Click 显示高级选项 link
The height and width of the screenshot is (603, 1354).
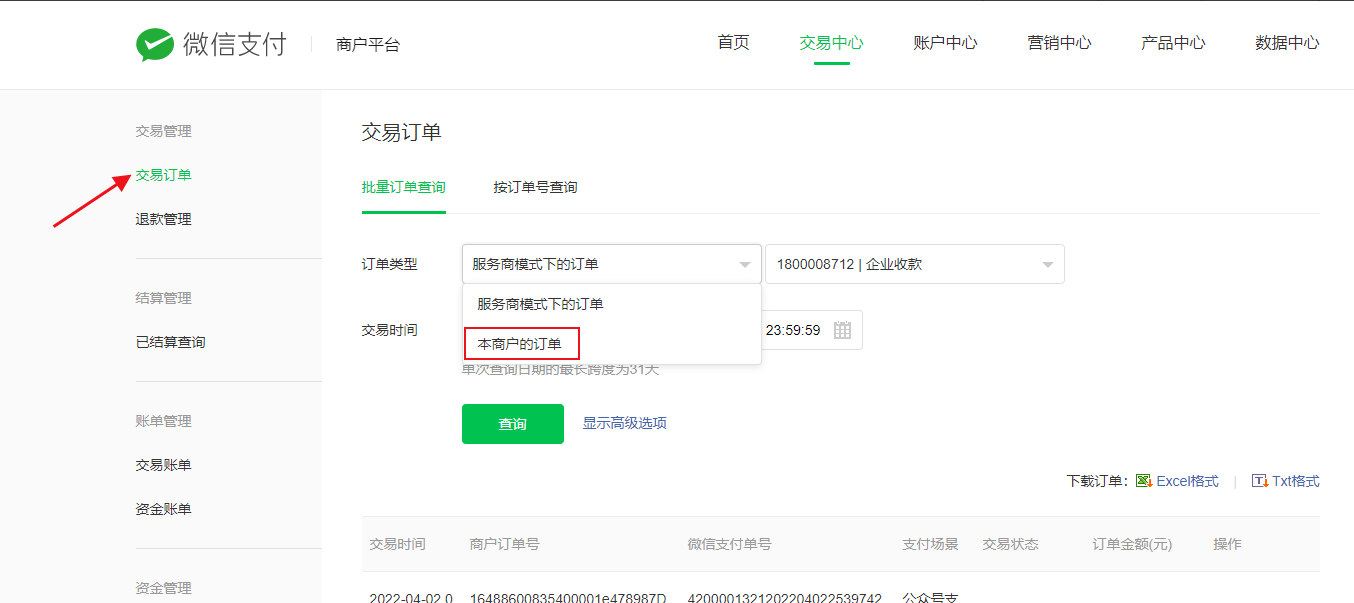(x=624, y=423)
